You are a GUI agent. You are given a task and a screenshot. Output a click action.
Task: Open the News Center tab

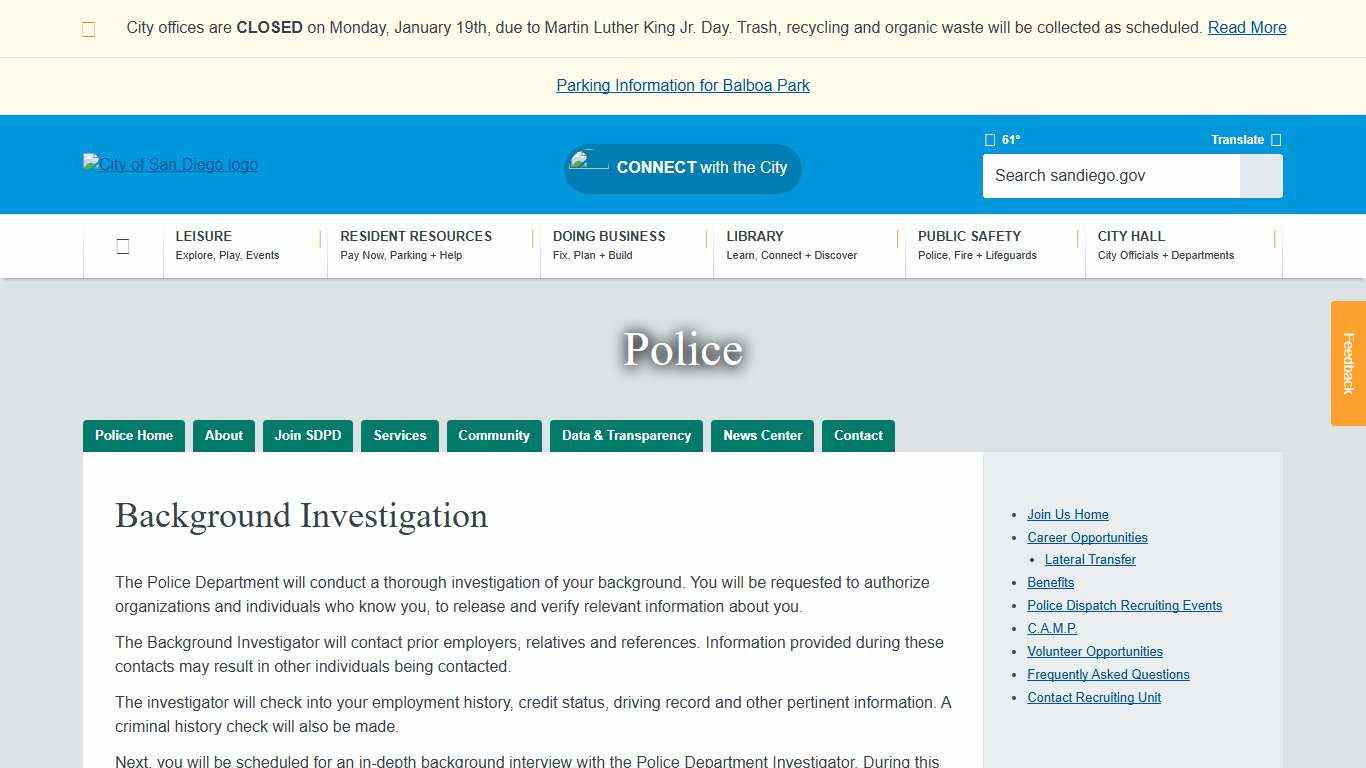coord(762,435)
